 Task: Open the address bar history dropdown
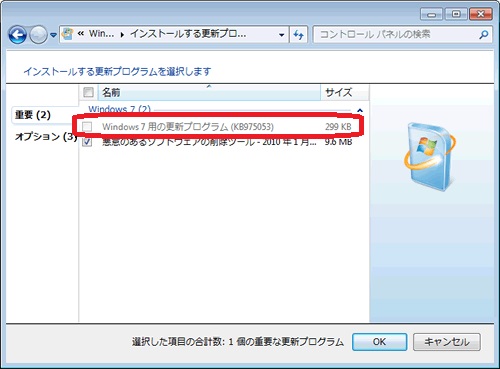click(282, 34)
